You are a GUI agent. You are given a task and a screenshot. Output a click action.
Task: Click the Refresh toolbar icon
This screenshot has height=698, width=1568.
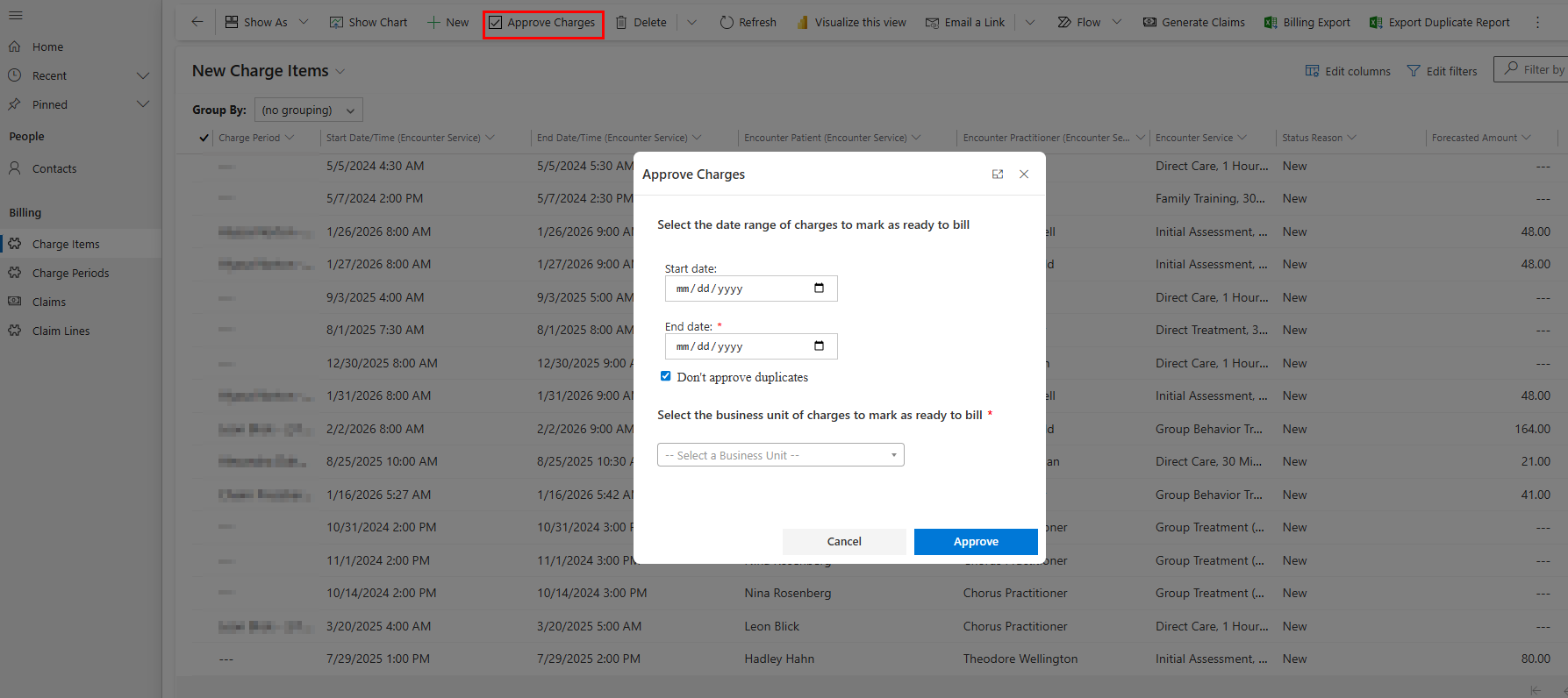point(727,22)
